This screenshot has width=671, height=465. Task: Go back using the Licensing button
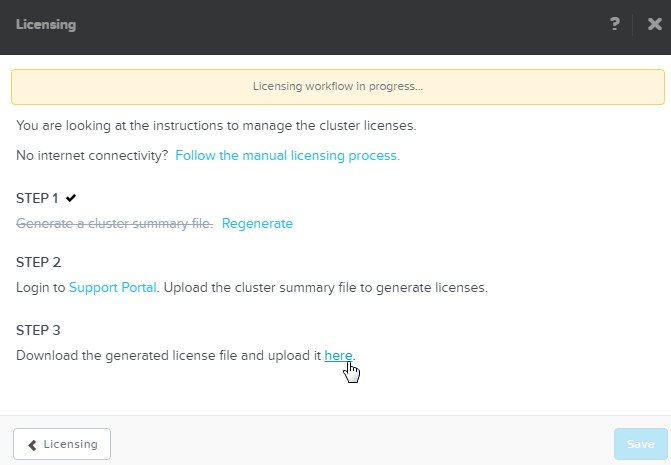(62, 444)
